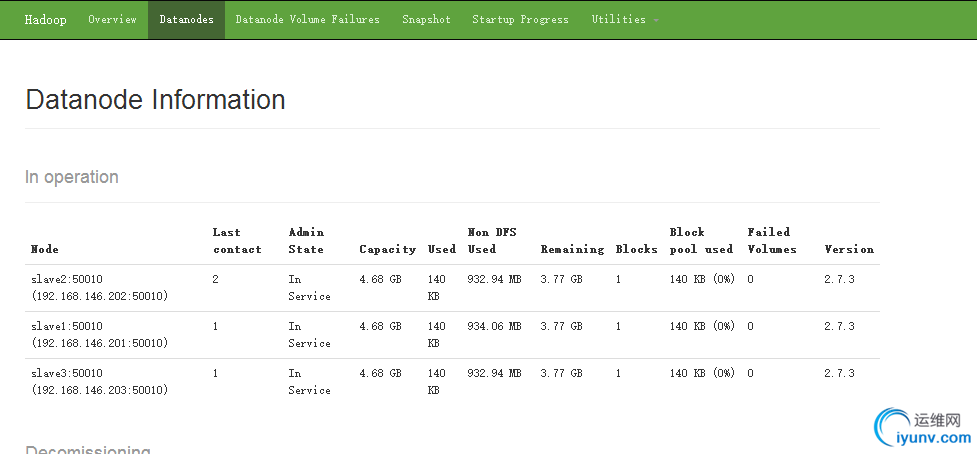Switch to the Snapshot tab
The height and width of the screenshot is (454, 977).
pyautogui.click(x=426, y=19)
